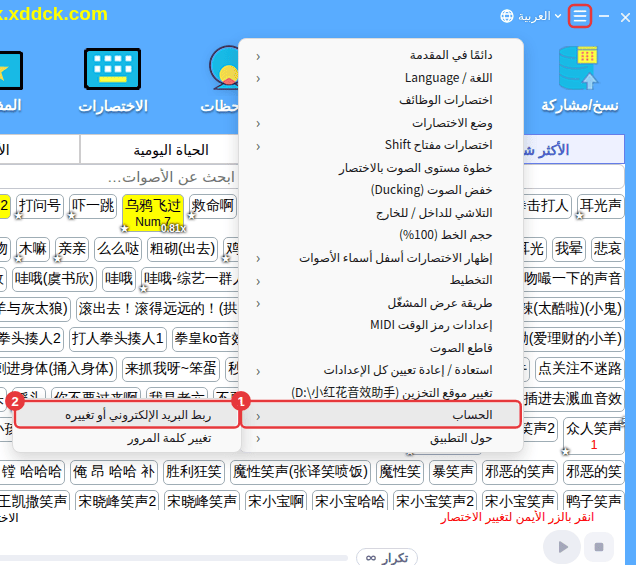Open the حول التطبيق submenu
The width and height of the screenshot is (636, 565).
click(x=380, y=439)
